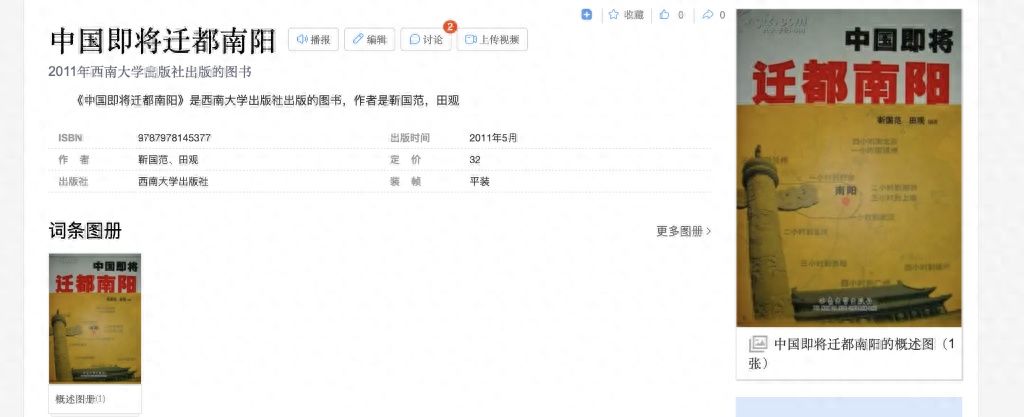Click the 出版社 field label
Screen dimensions: 1024x417
73,182
